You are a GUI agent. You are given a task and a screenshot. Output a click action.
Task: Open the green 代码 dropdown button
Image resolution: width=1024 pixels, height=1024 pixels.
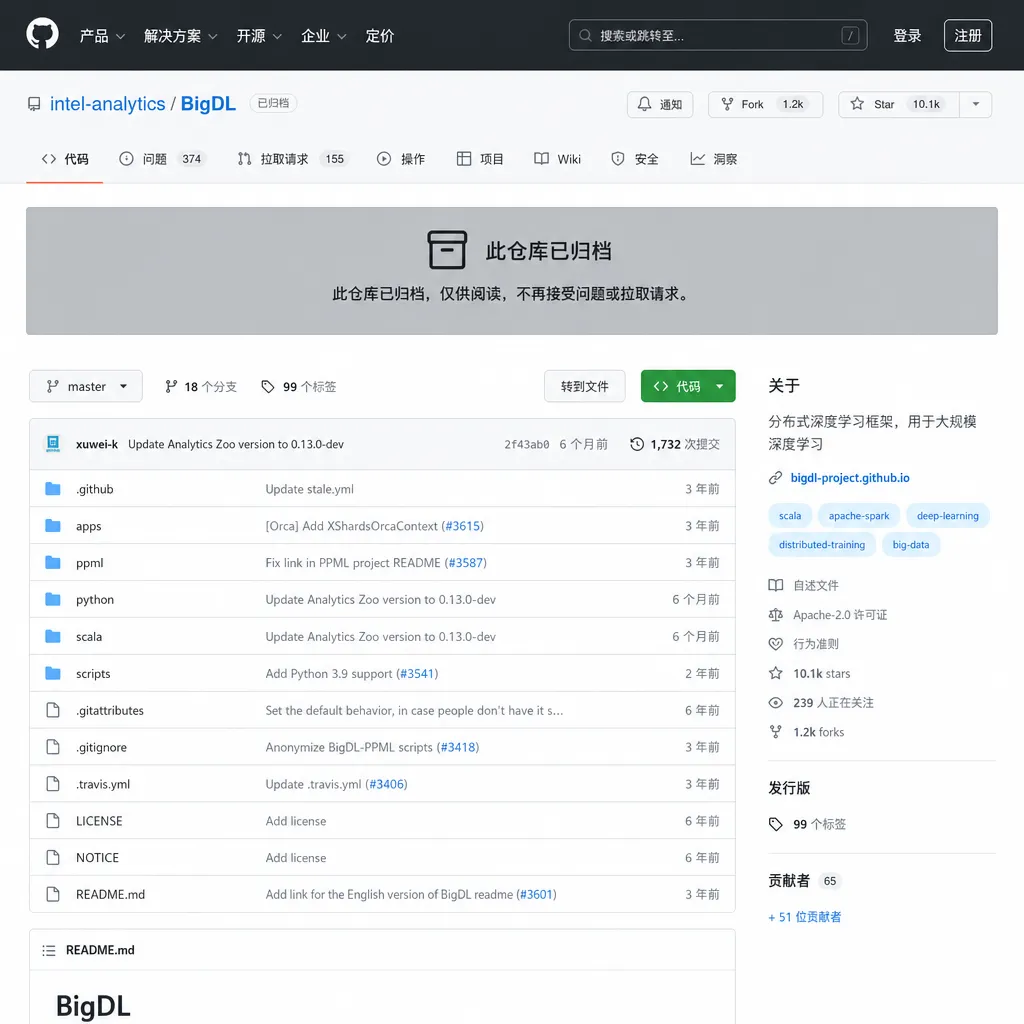tap(688, 387)
